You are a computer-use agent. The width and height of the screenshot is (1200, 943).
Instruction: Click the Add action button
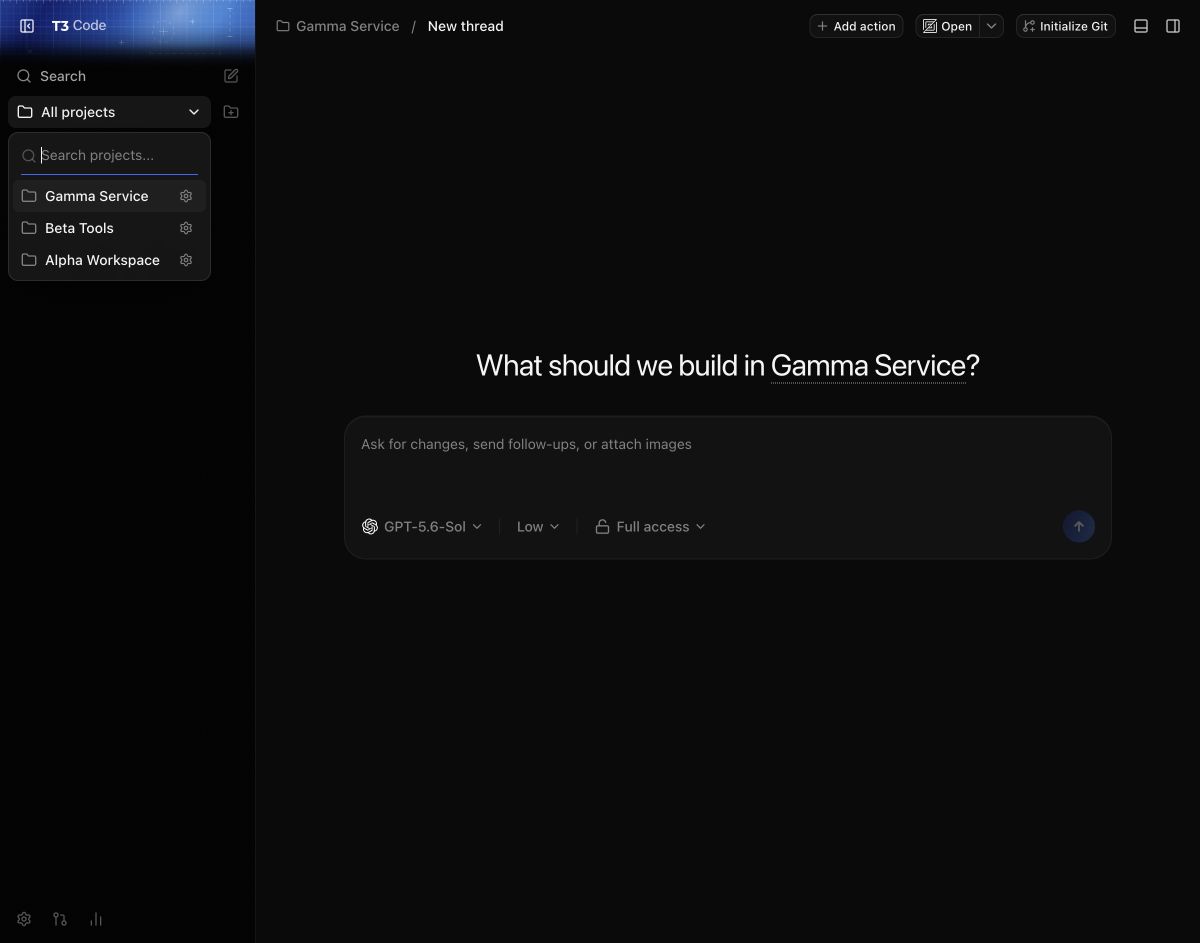coord(856,26)
